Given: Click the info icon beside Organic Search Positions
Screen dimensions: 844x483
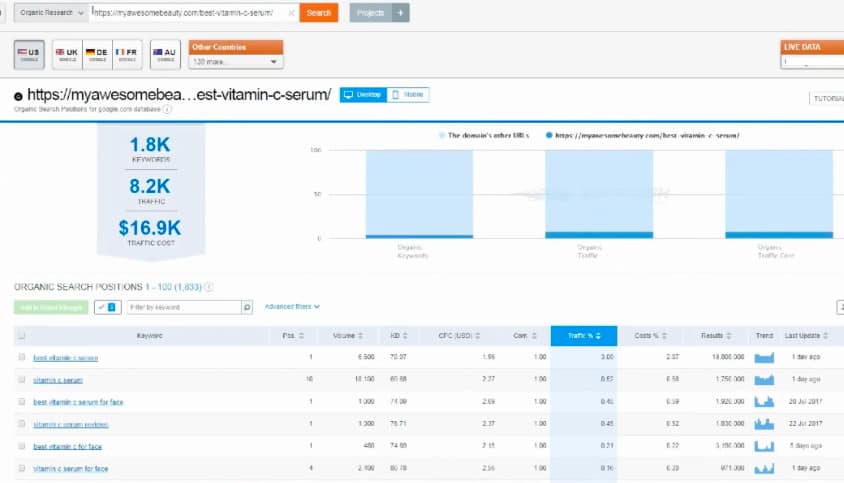Looking at the screenshot, I should click(x=209, y=287).
